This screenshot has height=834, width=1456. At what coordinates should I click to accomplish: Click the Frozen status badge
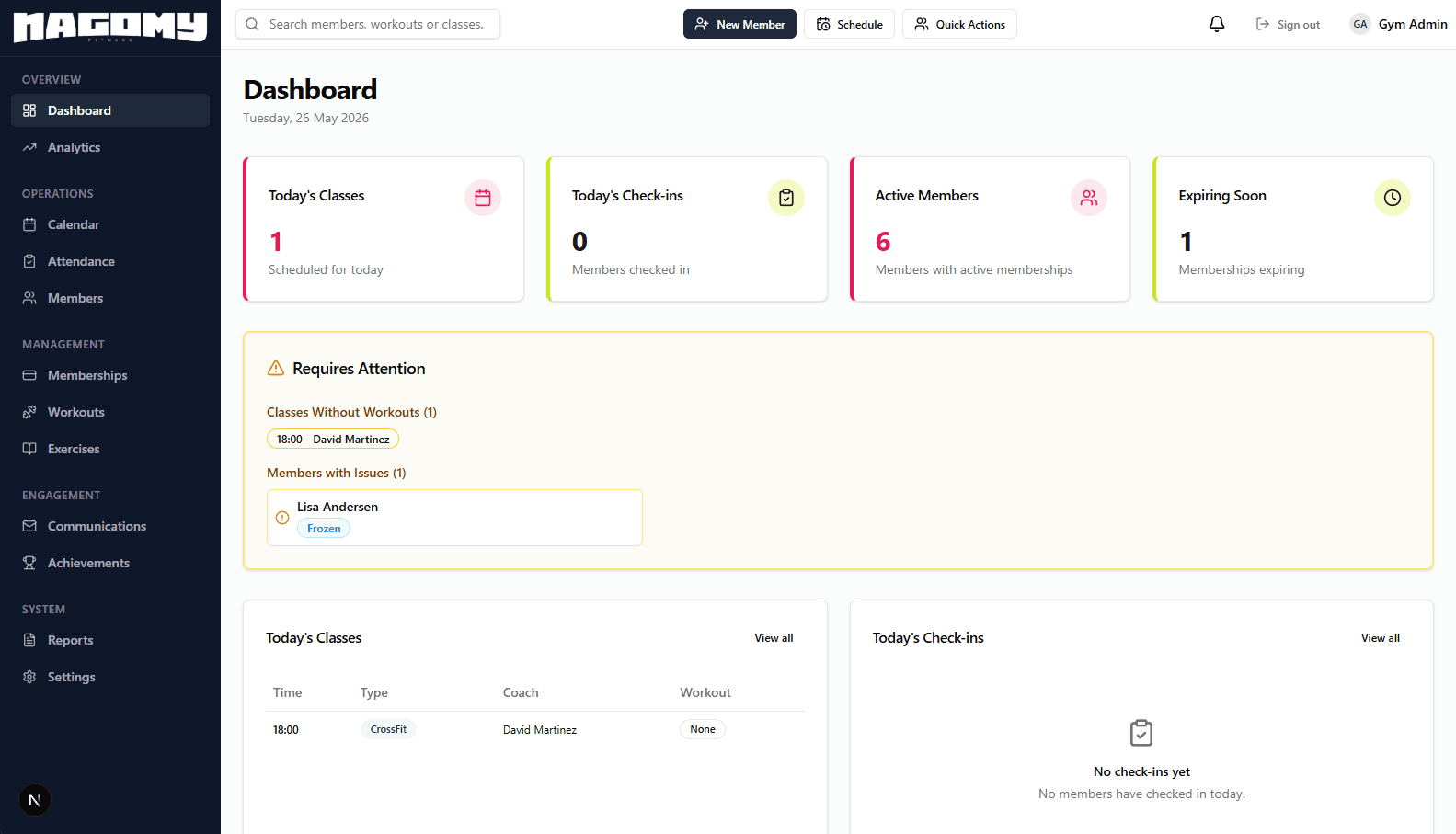(x=324, y=529)
